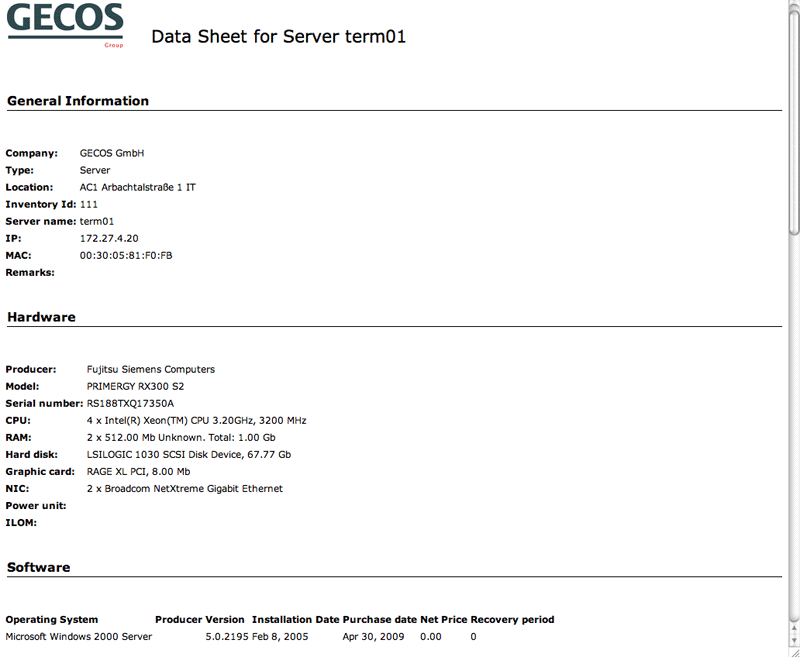
Task: Select installation date 'Feb 8, 2005'
Action: [280, 637]
